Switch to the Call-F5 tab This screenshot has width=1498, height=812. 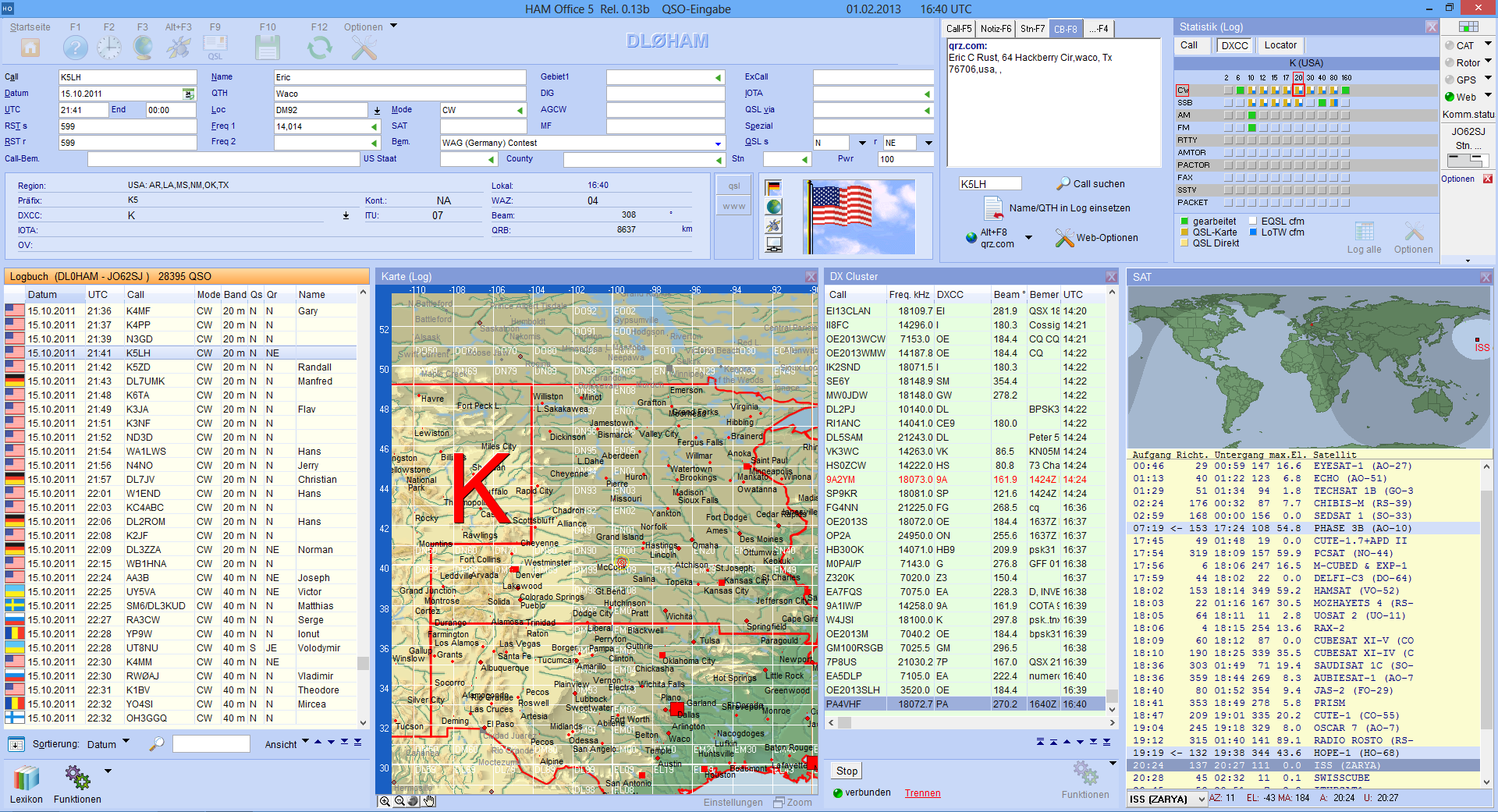(959, 29)
